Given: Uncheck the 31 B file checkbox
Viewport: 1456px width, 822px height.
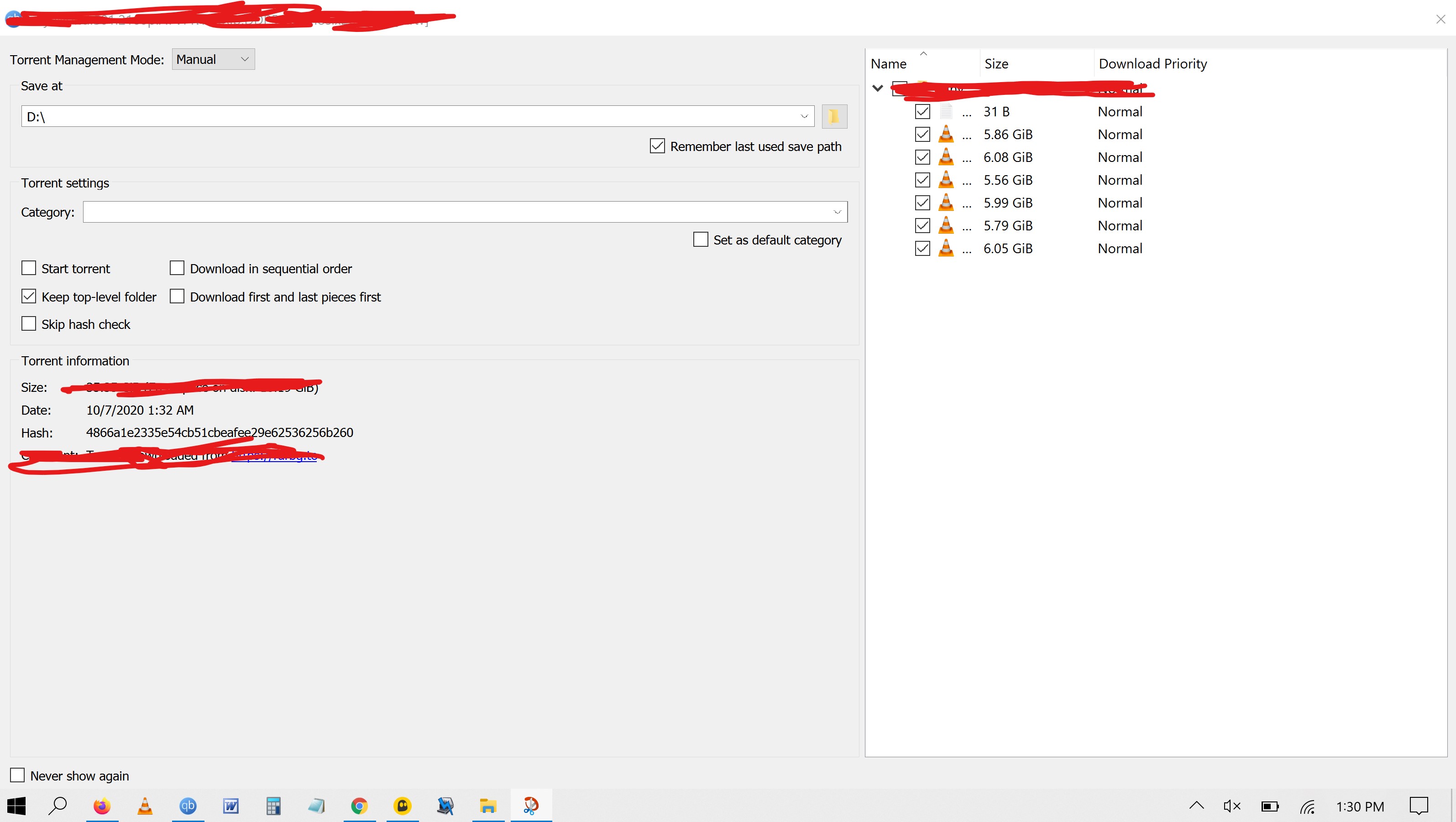Looking at the screenshot, I should click(x=922, y=111).
